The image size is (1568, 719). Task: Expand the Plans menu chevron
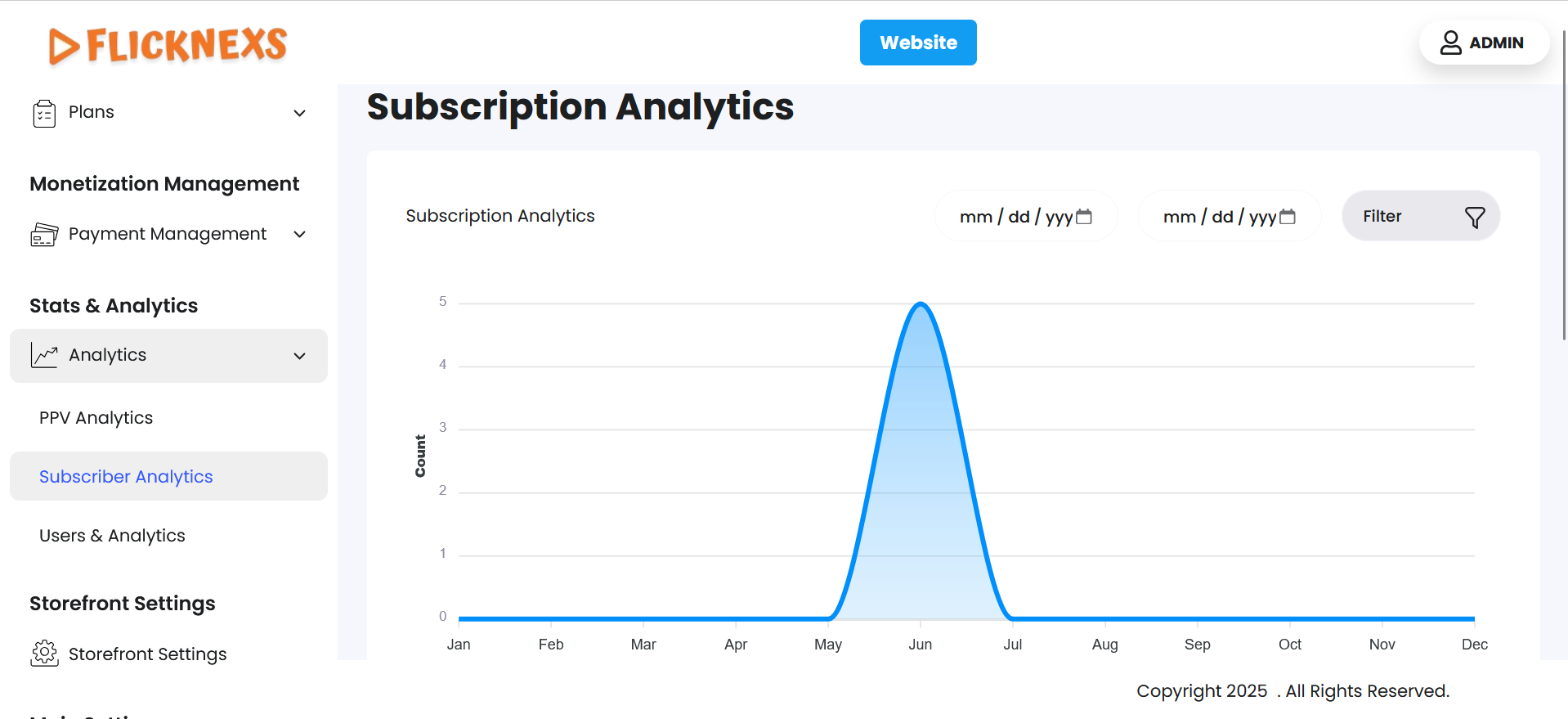point(300,113)
